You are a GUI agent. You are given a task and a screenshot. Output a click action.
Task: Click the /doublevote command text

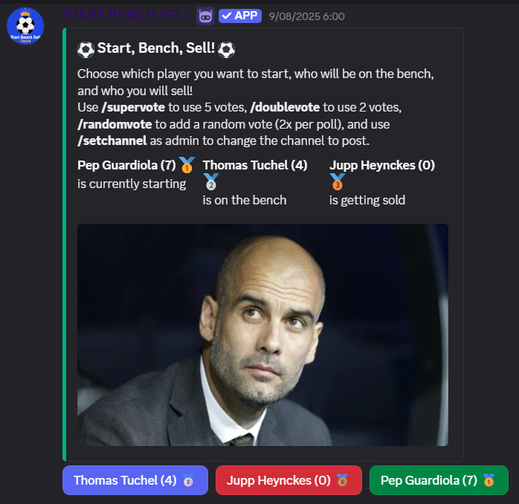click(285, 107)
